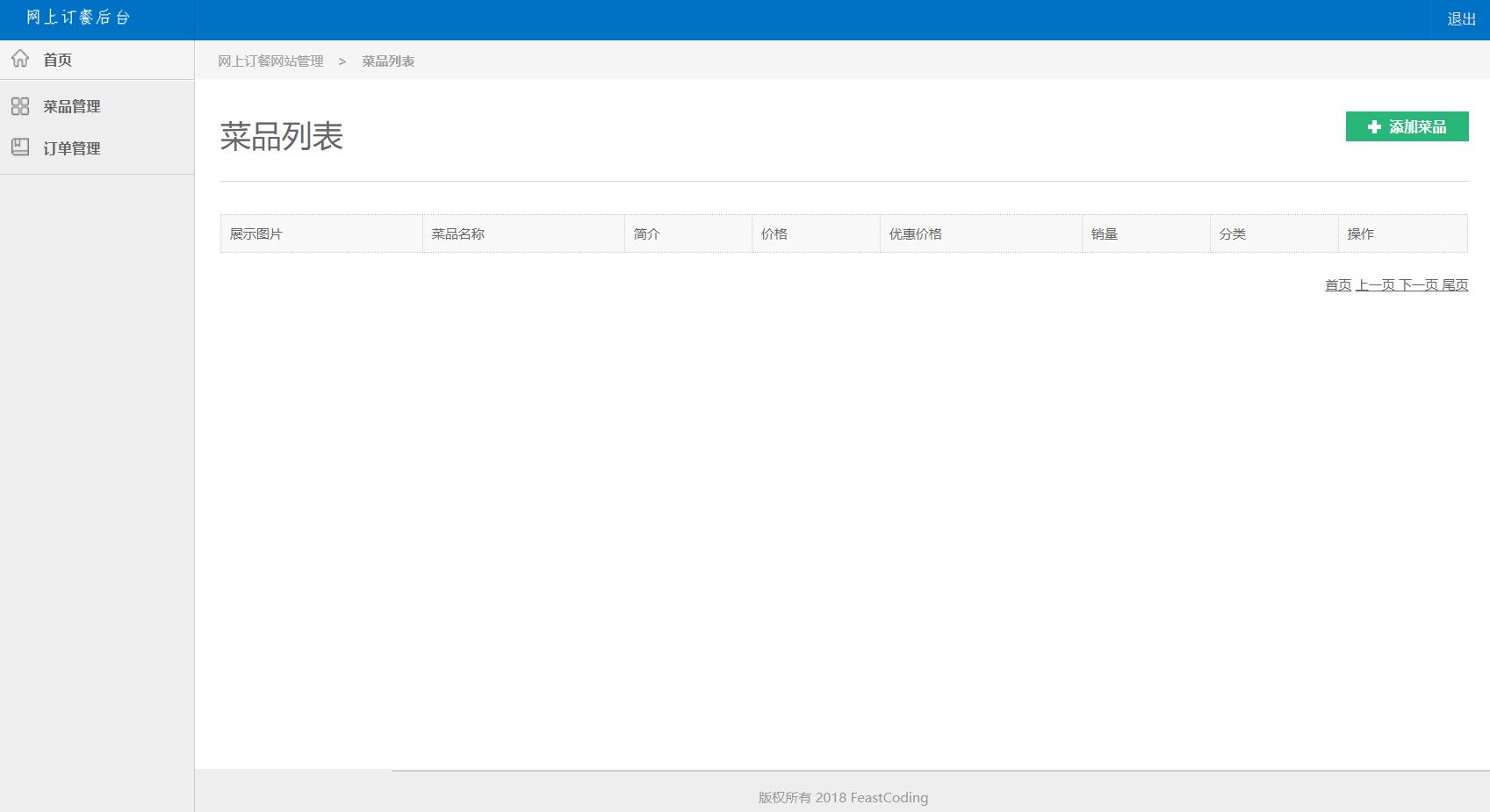Click the home icon in sidebar
Image resolution: width=1490 pixels, height=812 pixels.
click(20, 59)
